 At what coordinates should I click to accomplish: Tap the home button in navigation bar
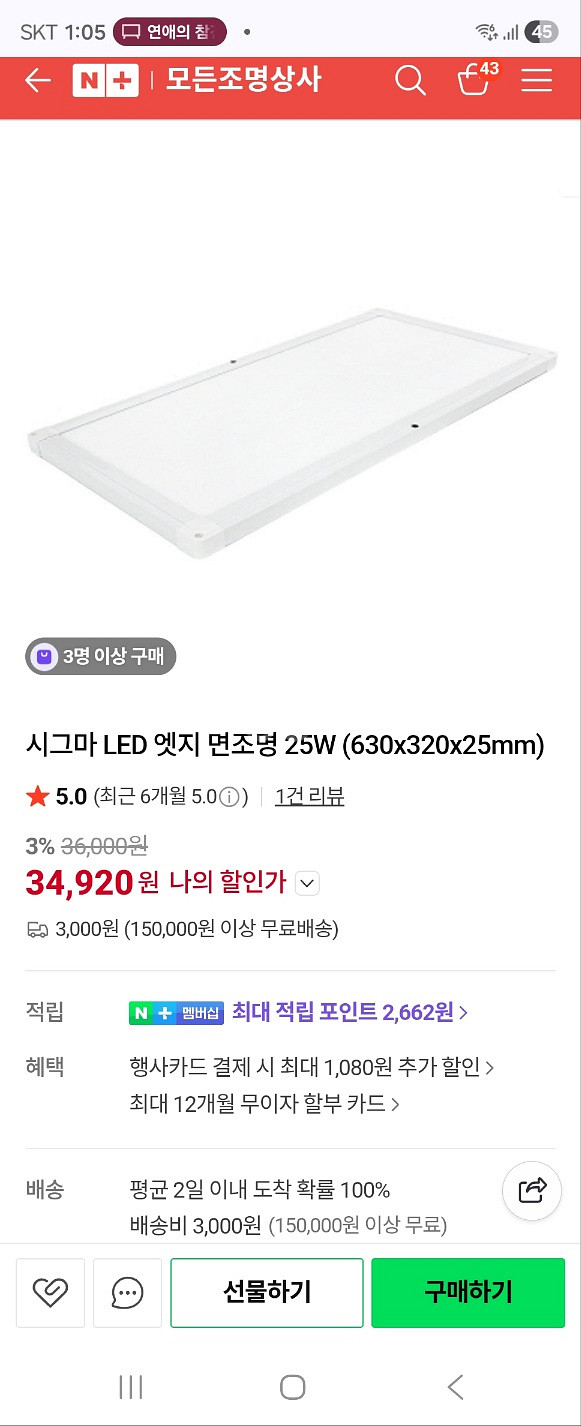[x=290, y=1387]
